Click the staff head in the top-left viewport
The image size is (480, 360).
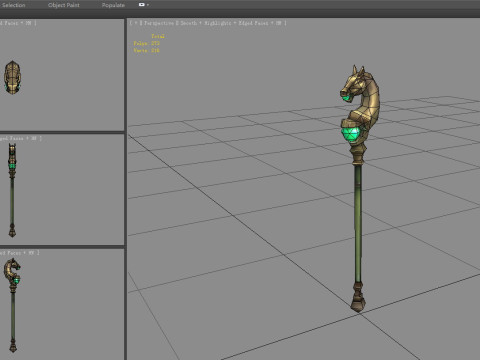[12, 77]
